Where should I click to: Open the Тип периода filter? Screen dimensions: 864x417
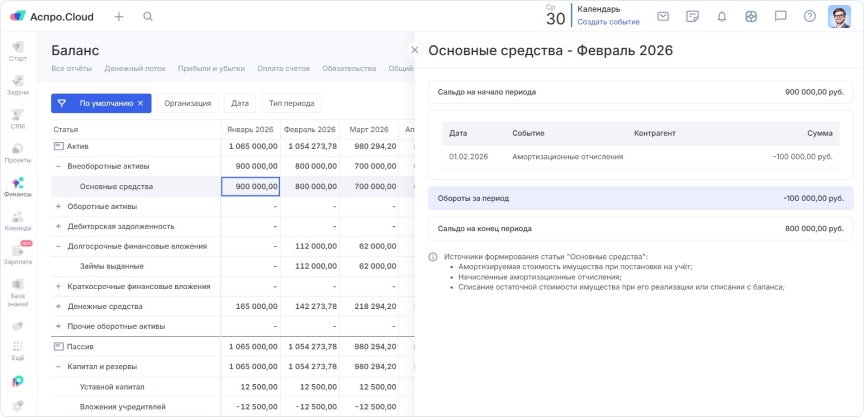pos(291,103)
